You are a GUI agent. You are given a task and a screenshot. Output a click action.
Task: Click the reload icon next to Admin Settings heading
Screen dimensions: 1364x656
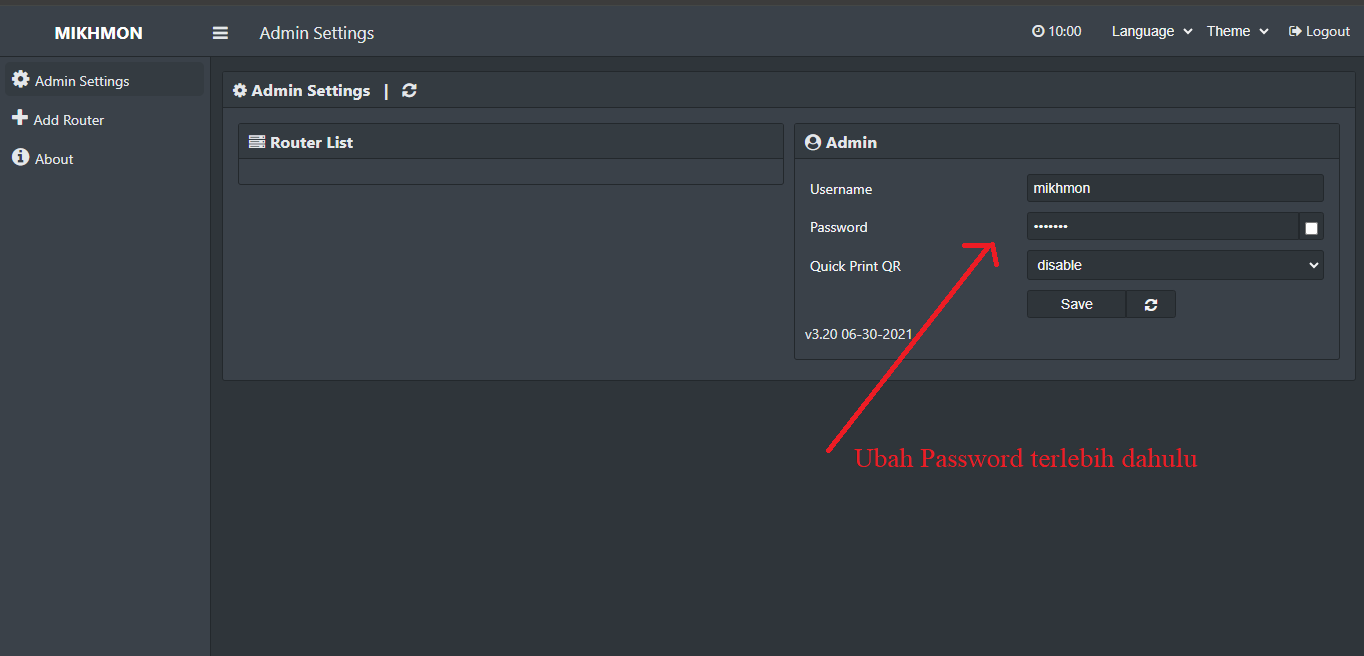pyautogui.click(x=409, y=90)
